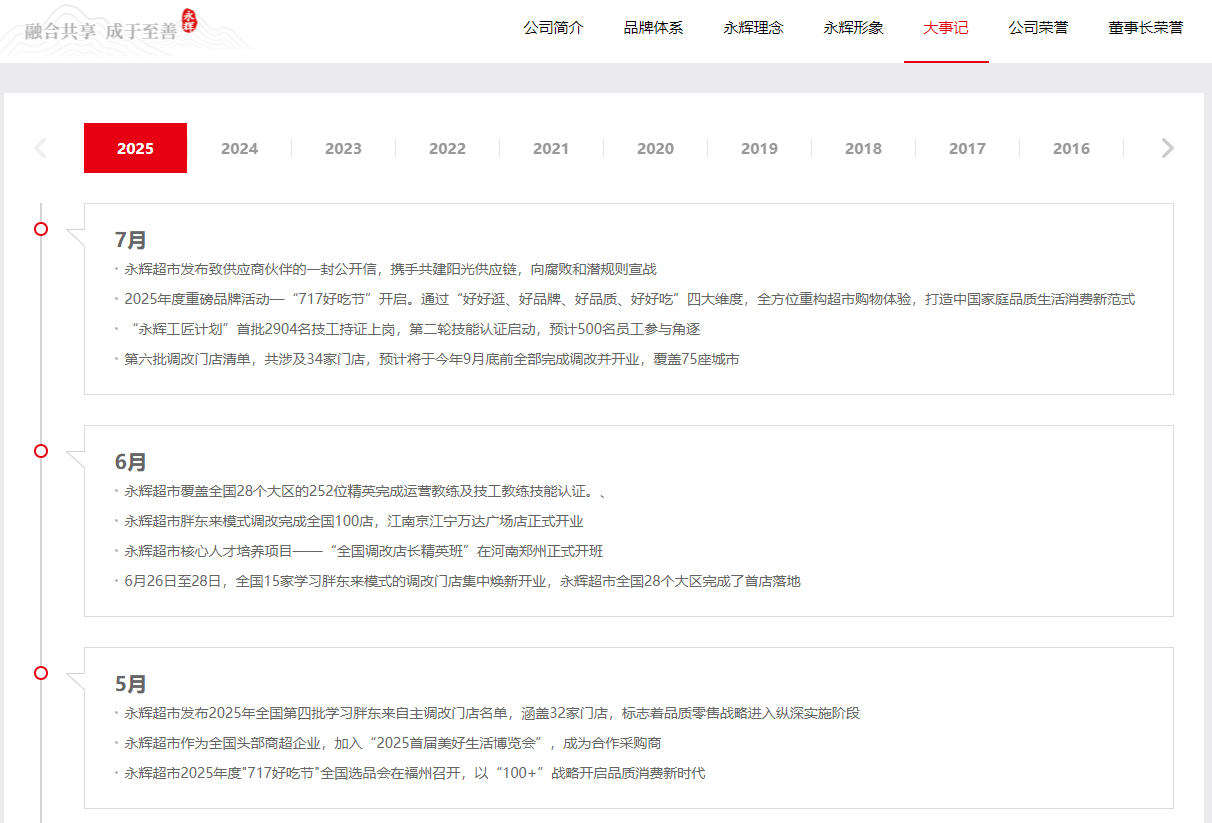This screenshot has height=823, width=1212.
Task: Click the 第六批调改门店清单 entry
Action: coord(432,359)
